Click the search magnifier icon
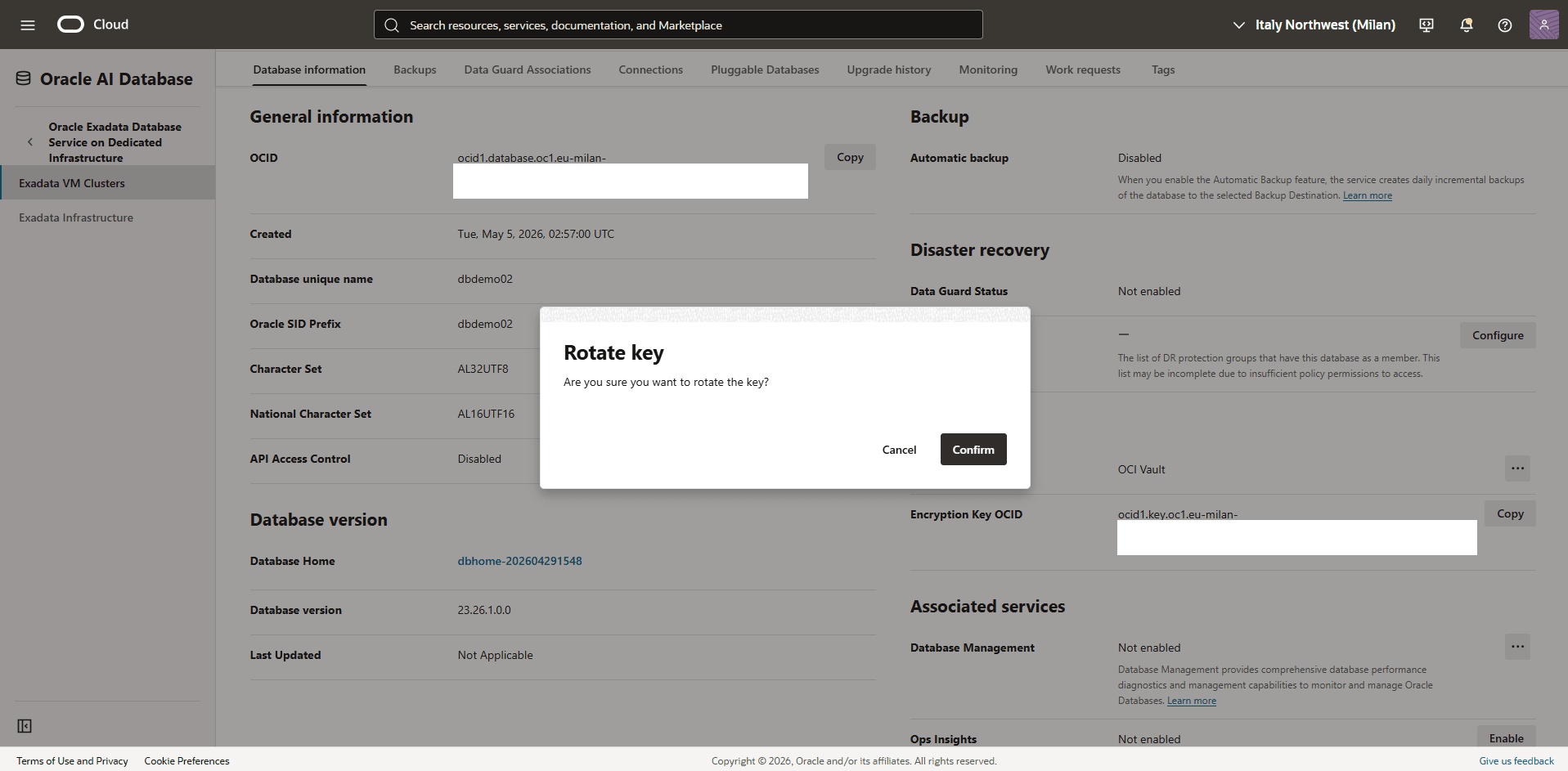Screen dimensions: 1568x771 point(392,25)
